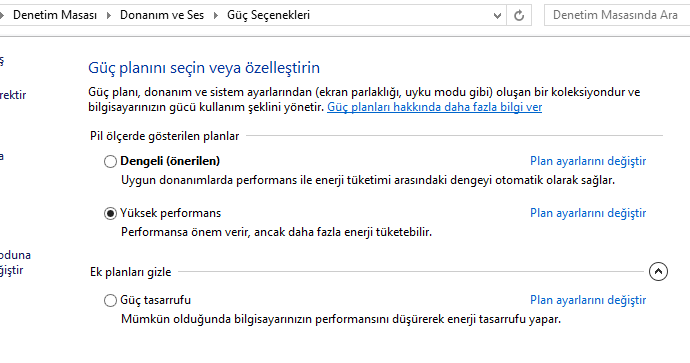Open Plan ayarlarını değiştir for Dengeli
Viewport: 690px width, 363px height.
588,161
